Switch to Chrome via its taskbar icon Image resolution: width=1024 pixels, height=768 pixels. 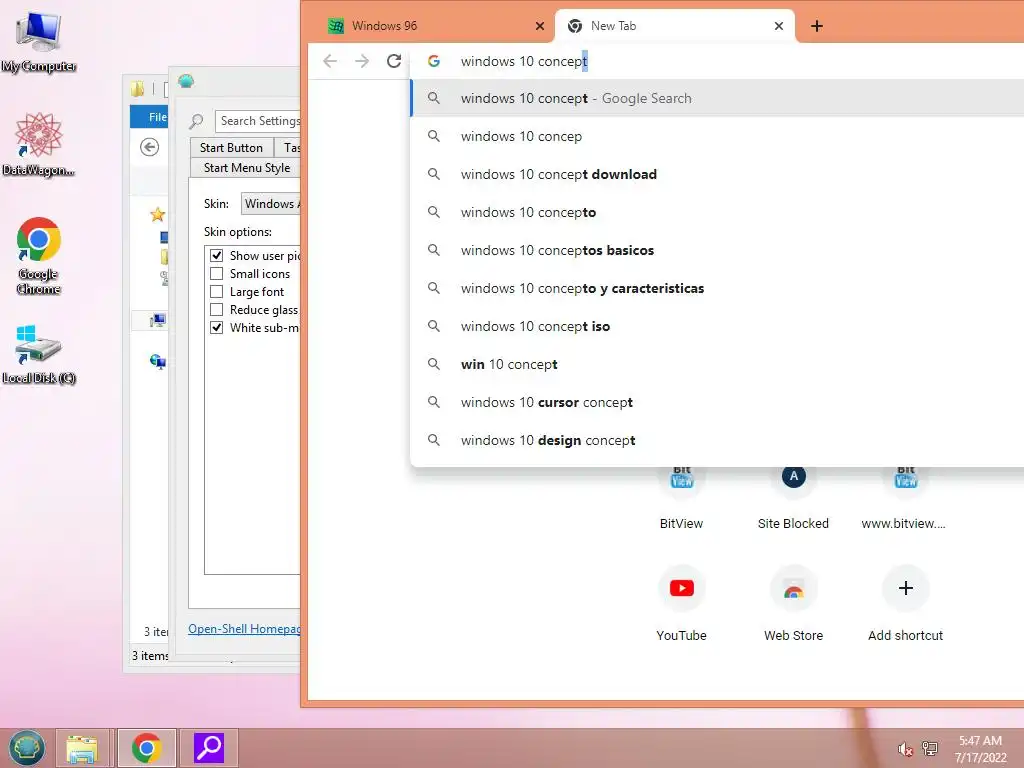[x=146, y=748]
